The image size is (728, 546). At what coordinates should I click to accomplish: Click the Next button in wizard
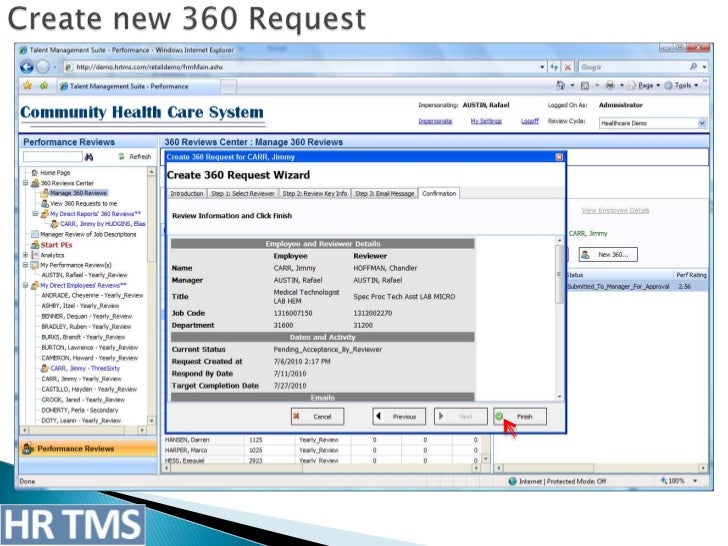[461, 416]
